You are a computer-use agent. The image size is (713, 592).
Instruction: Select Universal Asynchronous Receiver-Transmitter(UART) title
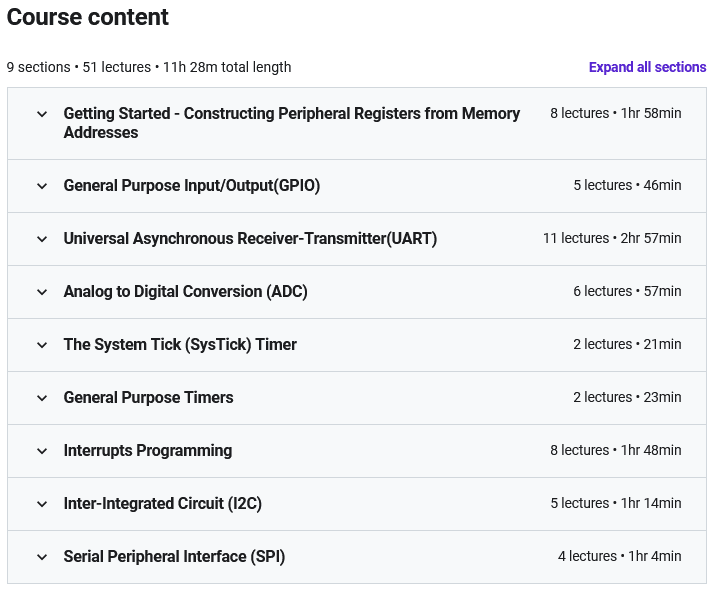250,238
